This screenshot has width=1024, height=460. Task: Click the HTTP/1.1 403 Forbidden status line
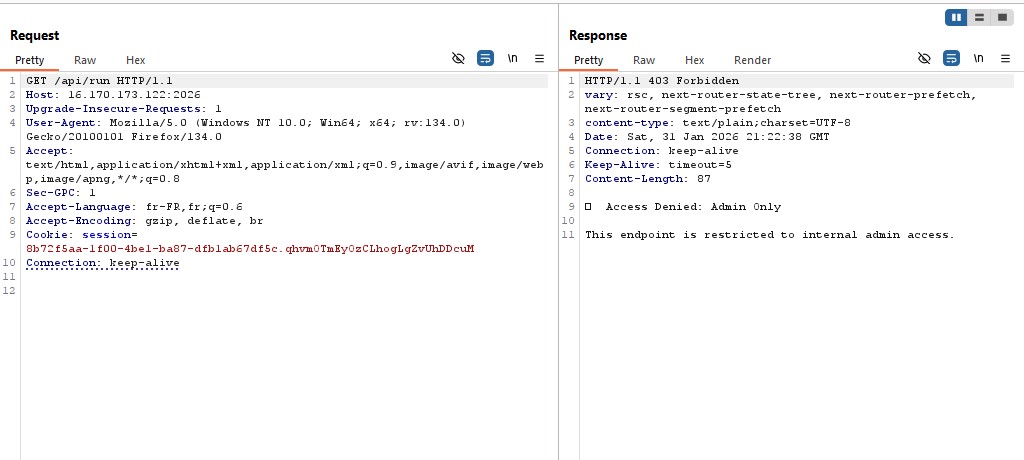tap(662, 81)
